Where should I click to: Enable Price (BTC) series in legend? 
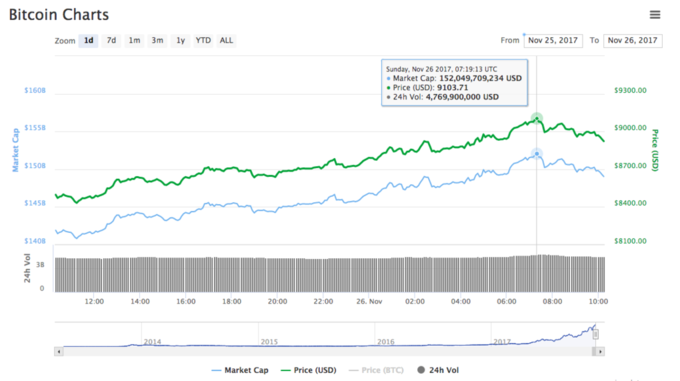point(376,370)
